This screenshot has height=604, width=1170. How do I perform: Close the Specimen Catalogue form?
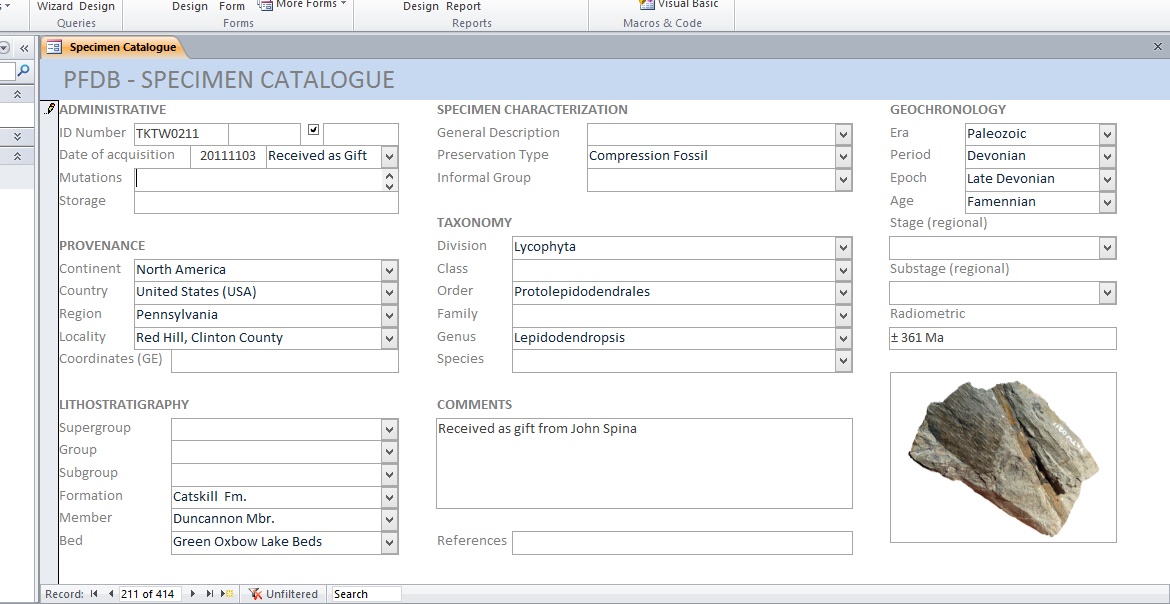[1158, 47]
